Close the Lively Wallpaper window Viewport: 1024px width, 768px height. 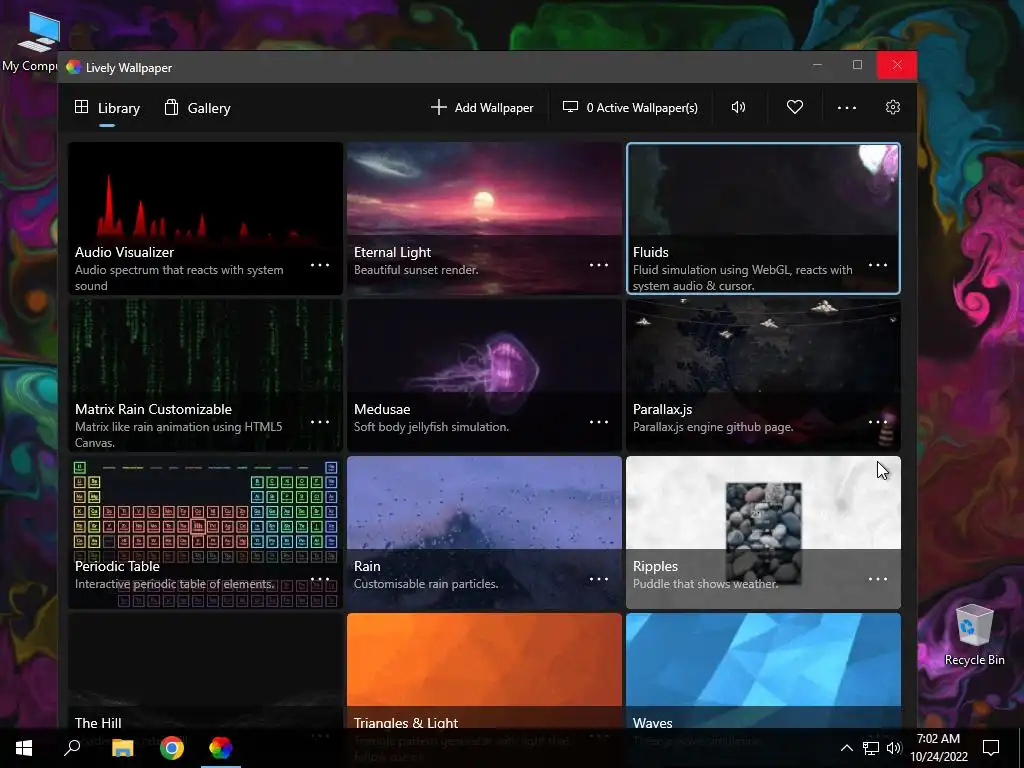coord(897,65)
